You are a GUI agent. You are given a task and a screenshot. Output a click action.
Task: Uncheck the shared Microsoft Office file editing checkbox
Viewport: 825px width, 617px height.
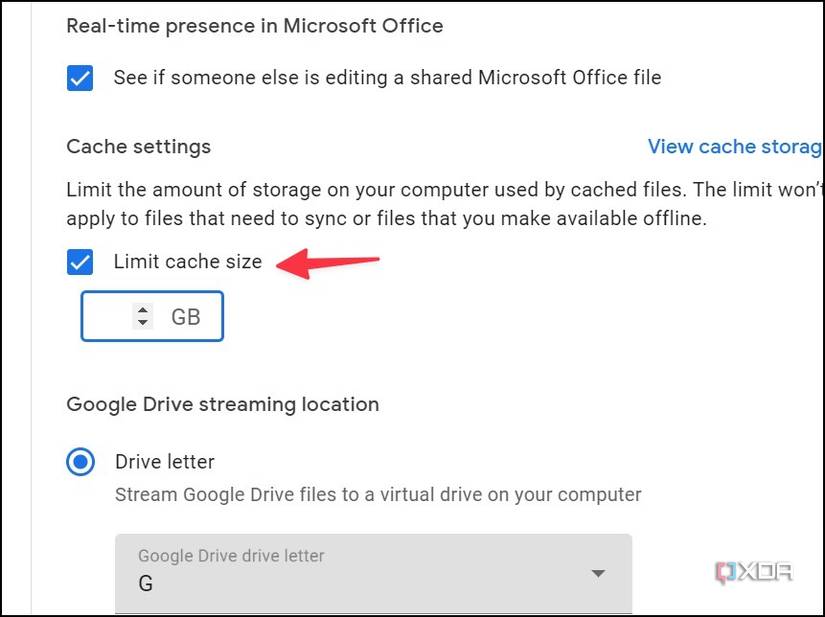(80, 78)
